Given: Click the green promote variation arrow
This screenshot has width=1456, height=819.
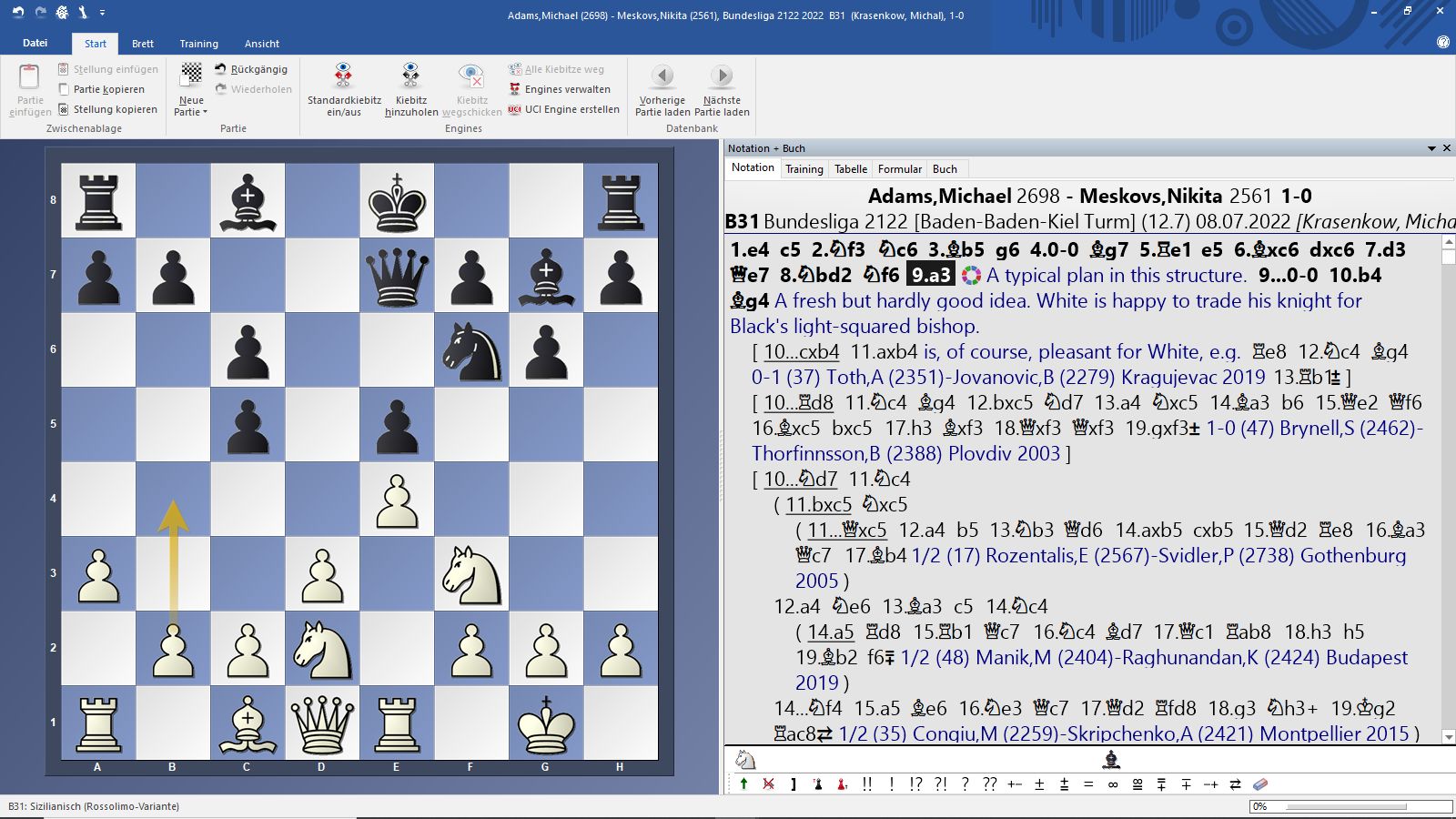Looking at the screenshot, I should [743, 784].
